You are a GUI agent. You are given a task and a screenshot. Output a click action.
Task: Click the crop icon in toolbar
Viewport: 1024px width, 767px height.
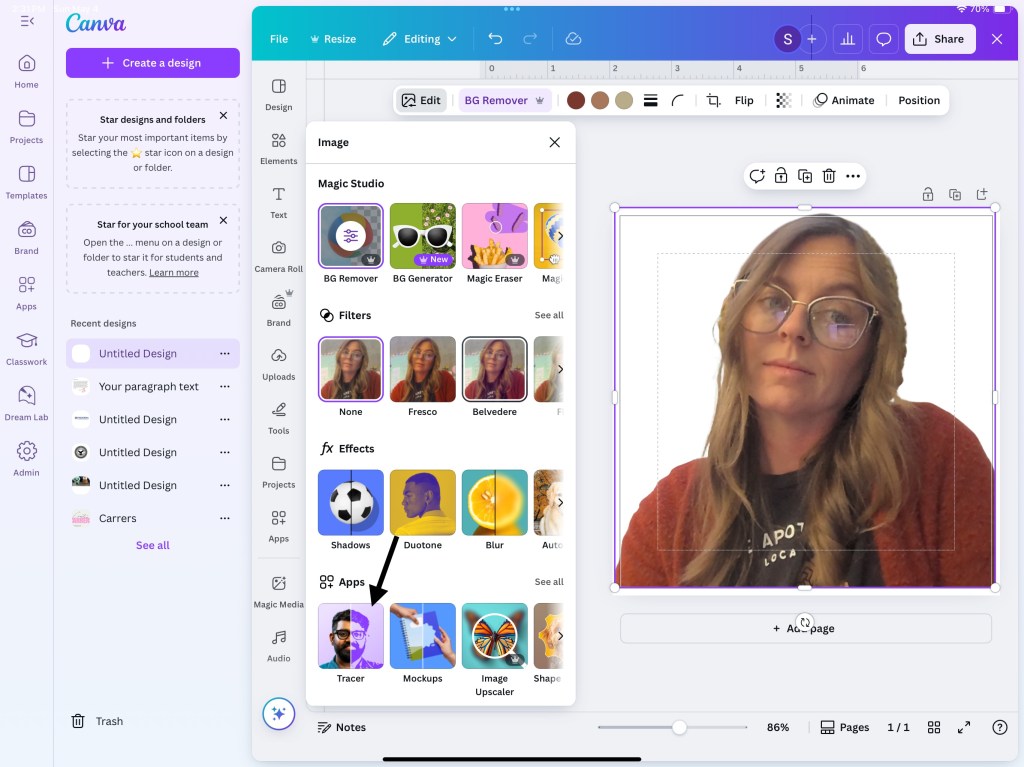[713, 100]
